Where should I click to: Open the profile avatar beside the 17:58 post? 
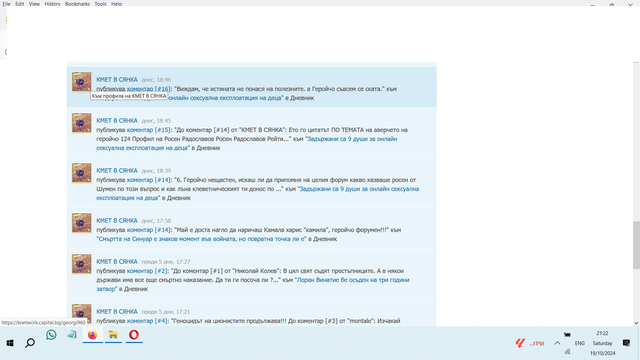point(82,223)
